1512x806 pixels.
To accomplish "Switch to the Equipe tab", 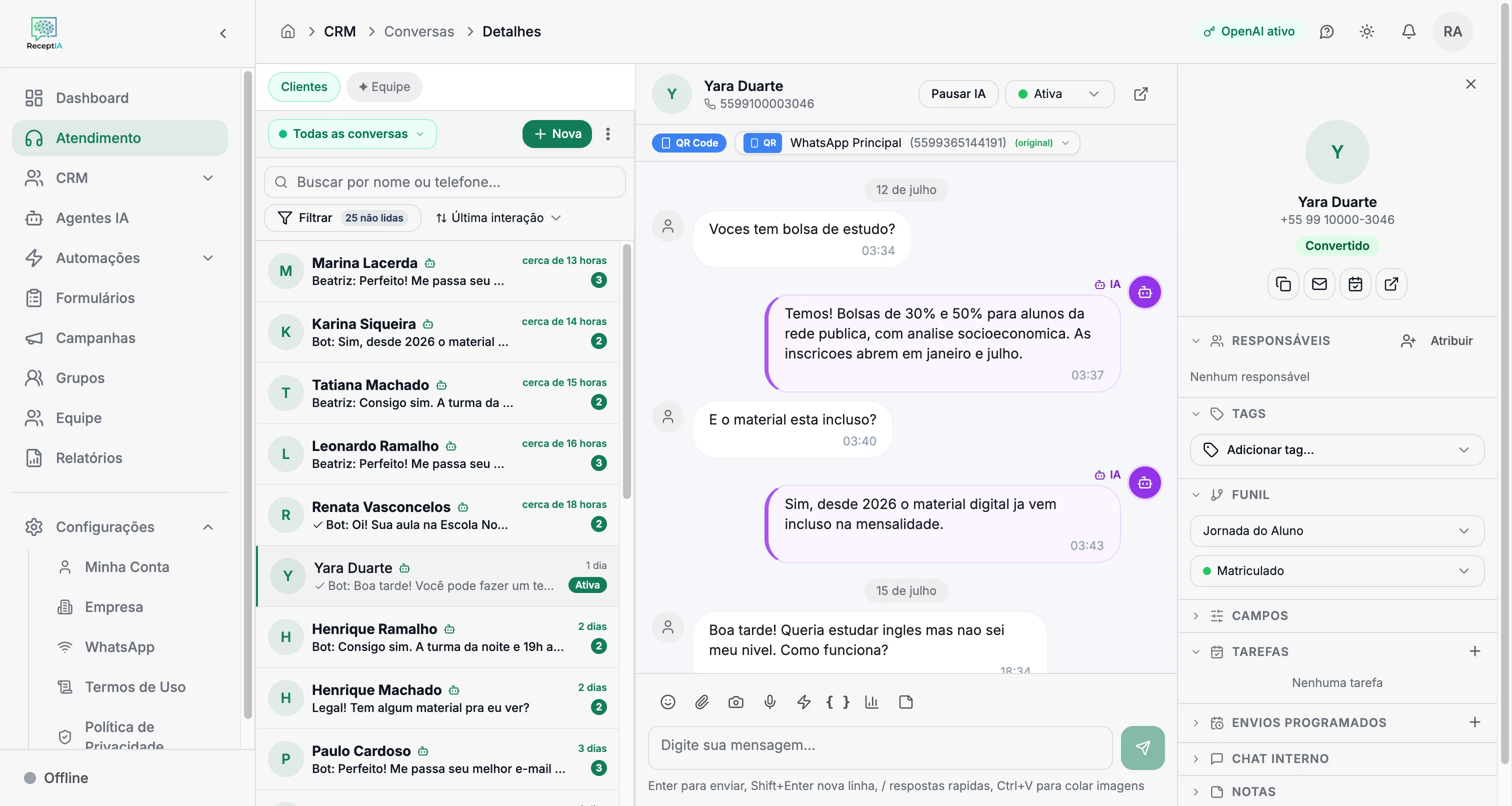I will pyautogui.click(x=384, y=87).
